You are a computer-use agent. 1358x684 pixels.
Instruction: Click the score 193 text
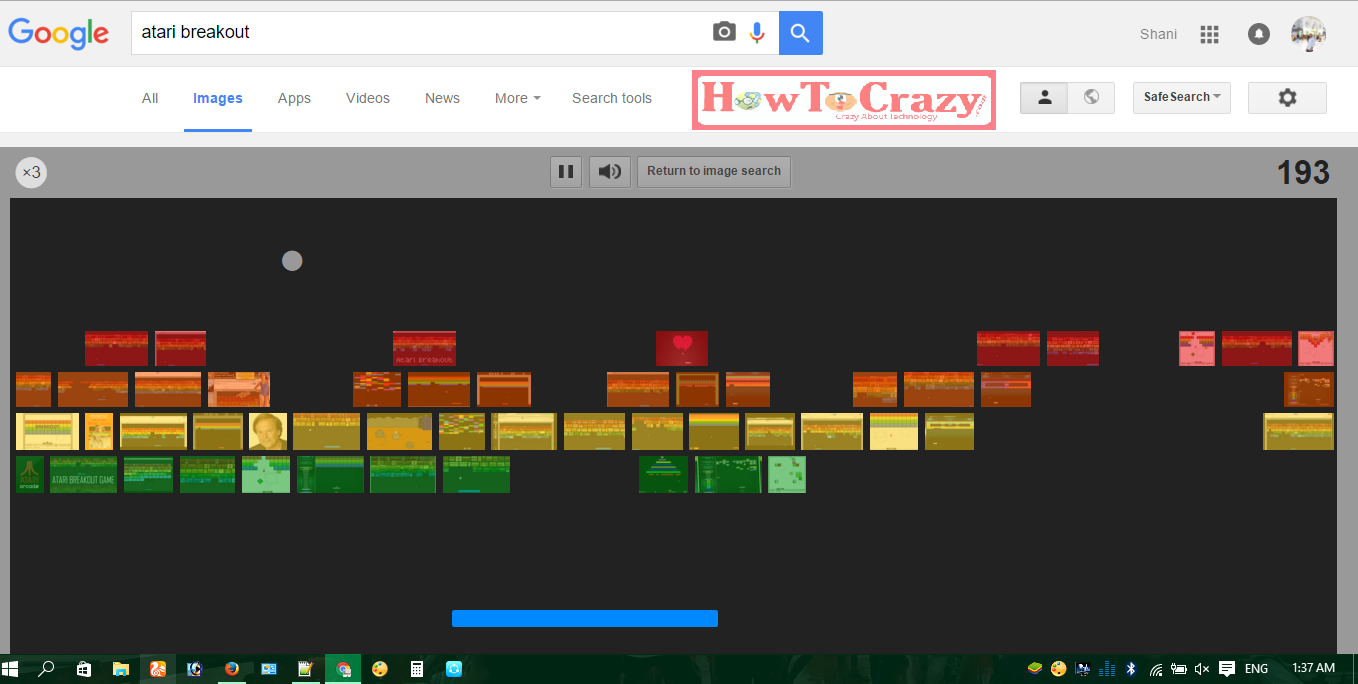(x=1303, y=172)
